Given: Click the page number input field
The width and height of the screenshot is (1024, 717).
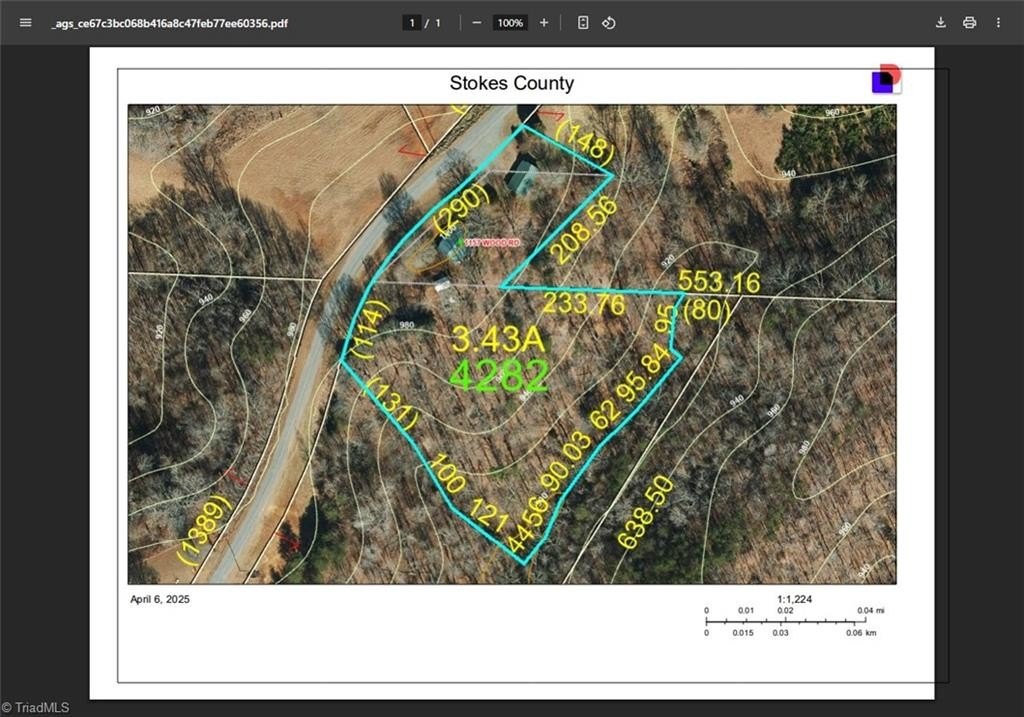Looking at the screenshot, I should click(x=411, y=22).
